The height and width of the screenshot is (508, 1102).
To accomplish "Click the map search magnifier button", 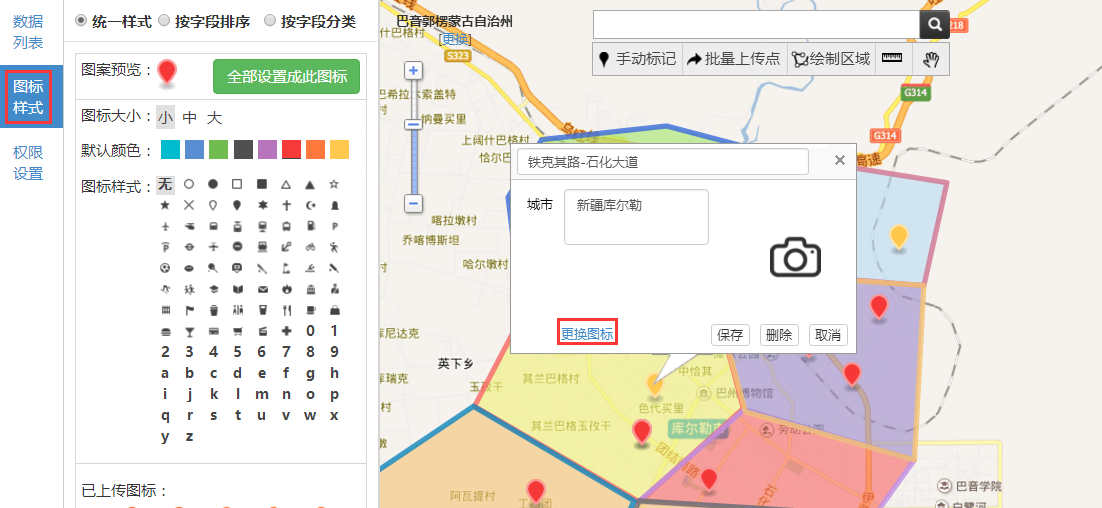I will pos(934,25).
